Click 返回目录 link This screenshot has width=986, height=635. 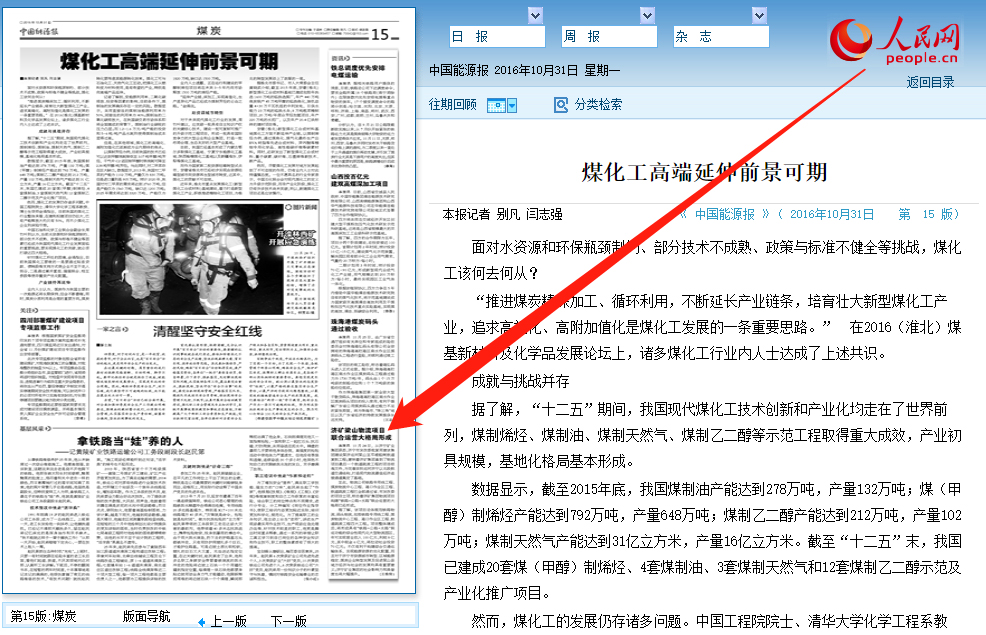click(x=930, y=82)
